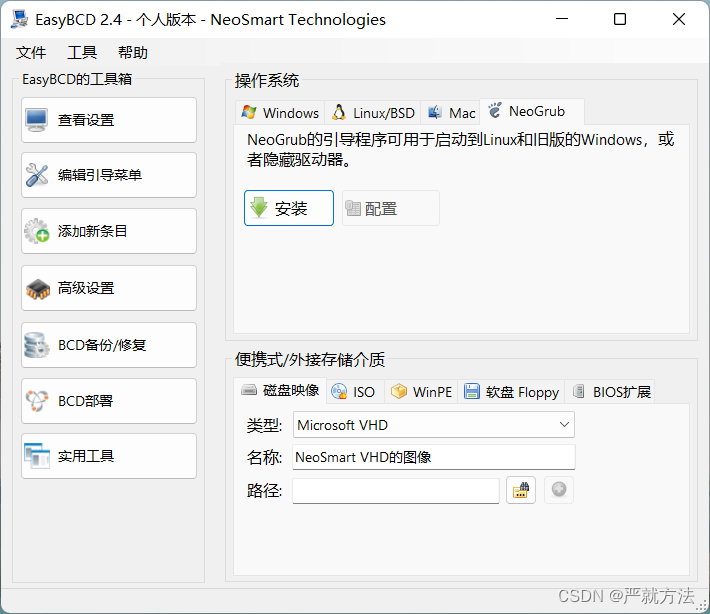Open the 帮助 menu
This screenshot has width=710, height=614.
click(133, 53)
